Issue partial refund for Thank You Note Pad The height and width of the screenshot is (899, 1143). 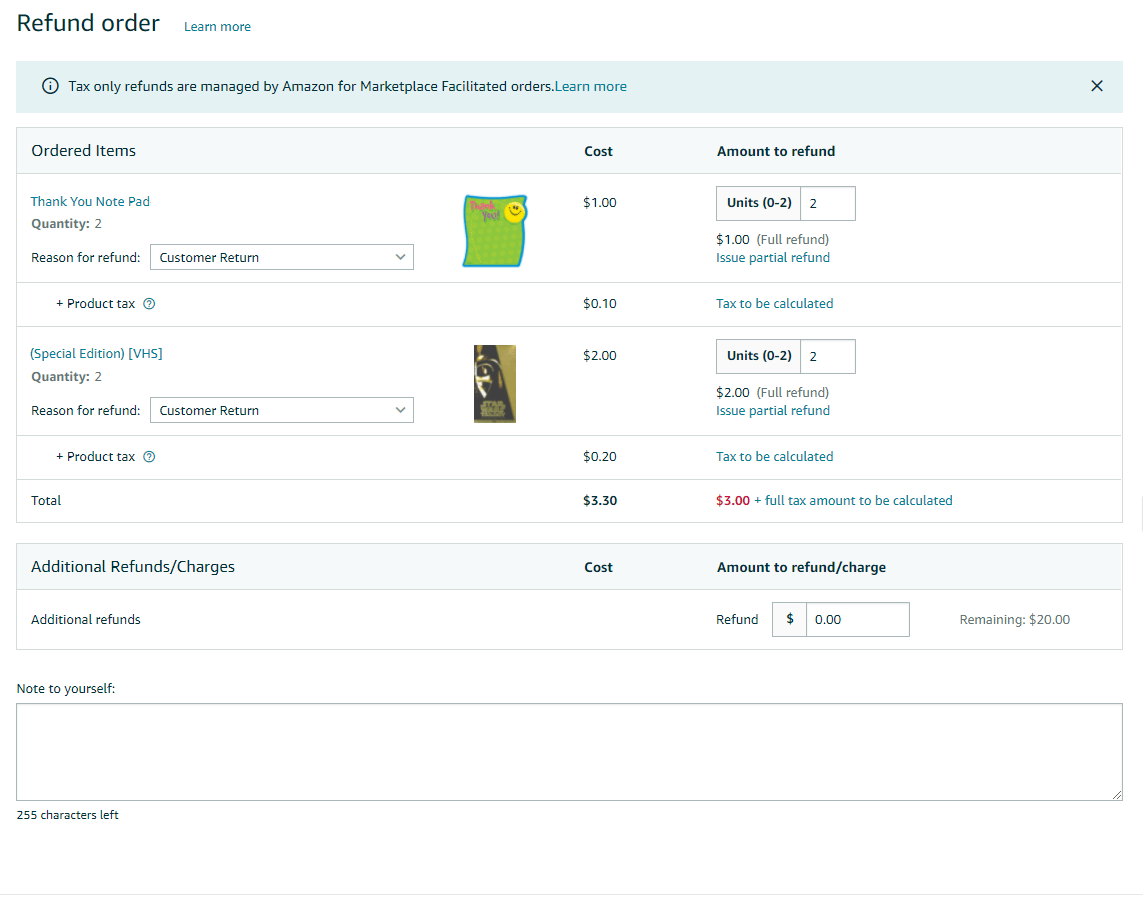coord(772,258)
